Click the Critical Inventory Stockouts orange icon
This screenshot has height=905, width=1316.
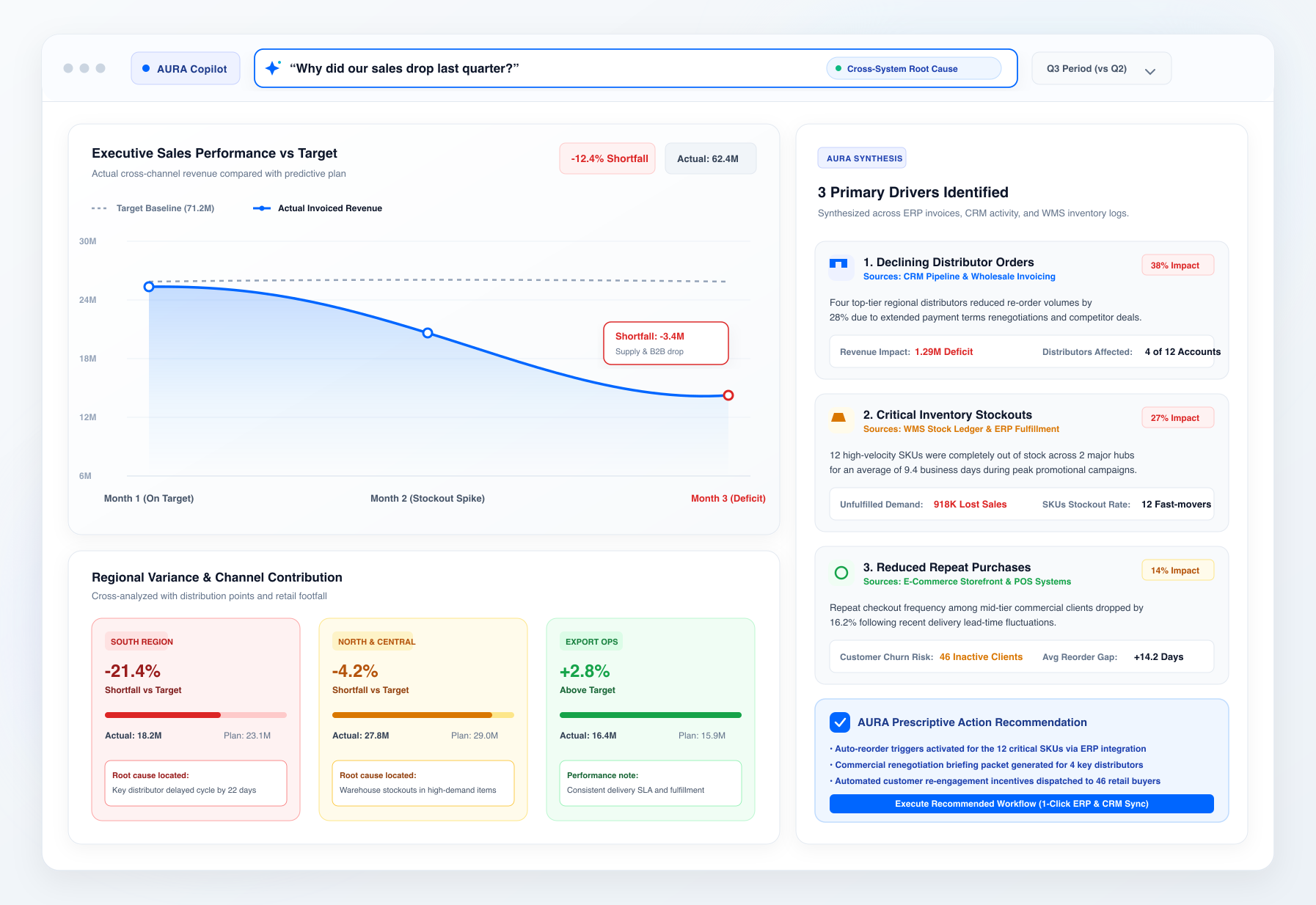pos(838,417)
